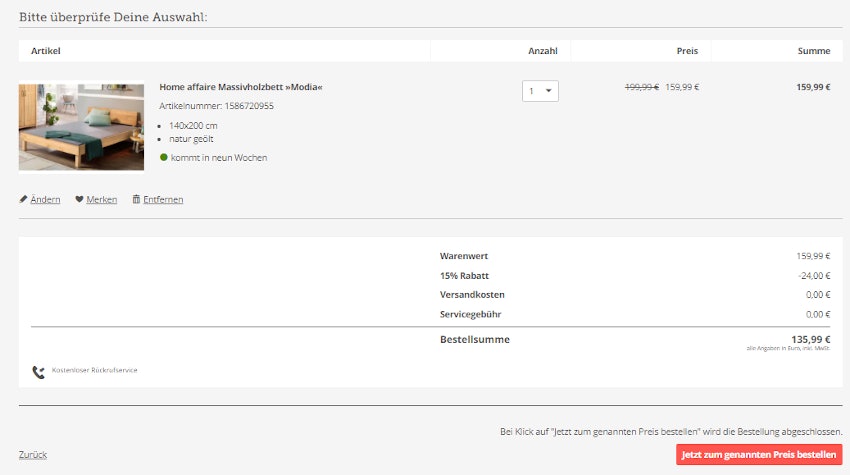The width and height of the screenshot is (850, 475).
Task: Click the "Preis" column header
Action: point(686,50)
